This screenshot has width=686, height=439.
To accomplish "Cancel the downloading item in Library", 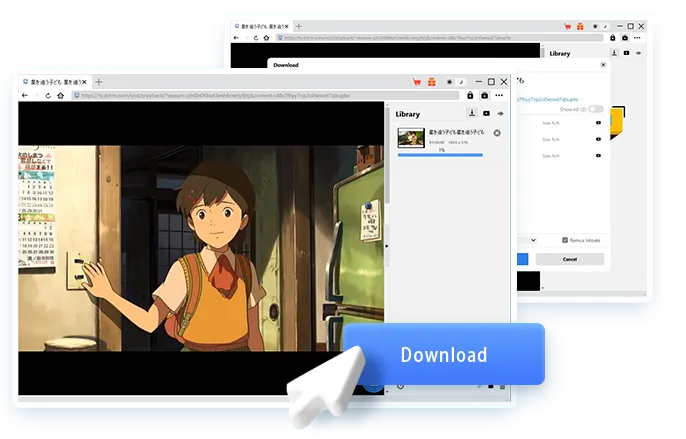I will (x=497, y=133).
